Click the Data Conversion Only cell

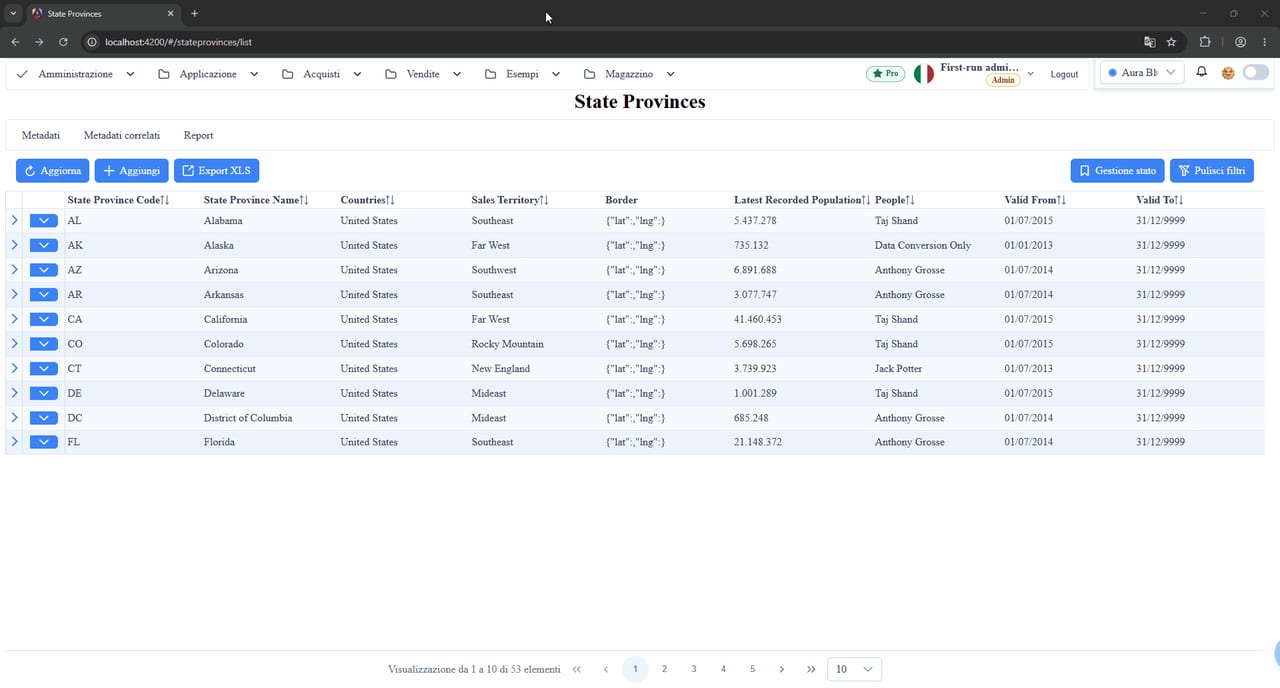click(923, 245)
